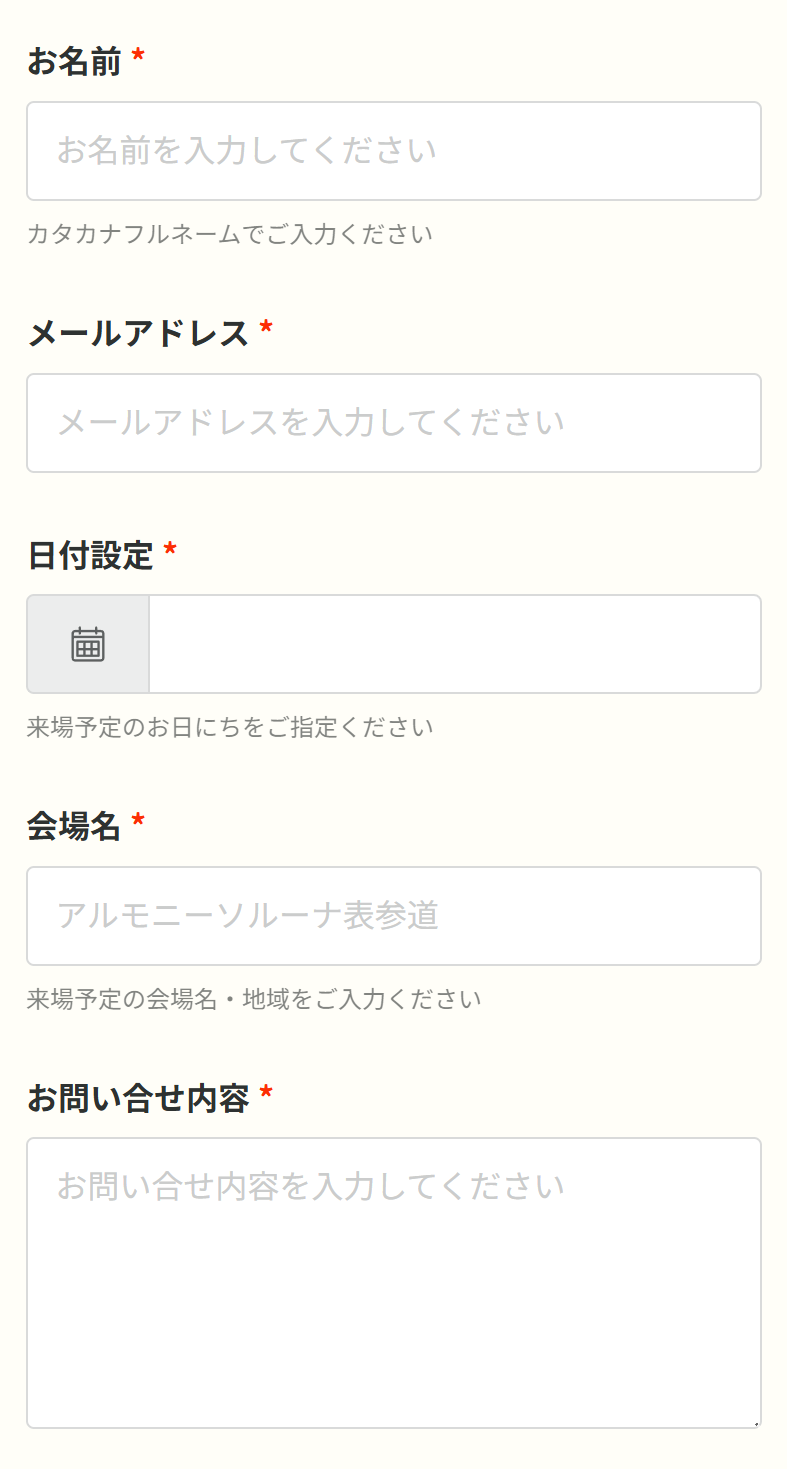Focus the お名前 name input field
This screenshot has height=1469, width=787.
tap(393, 151)
